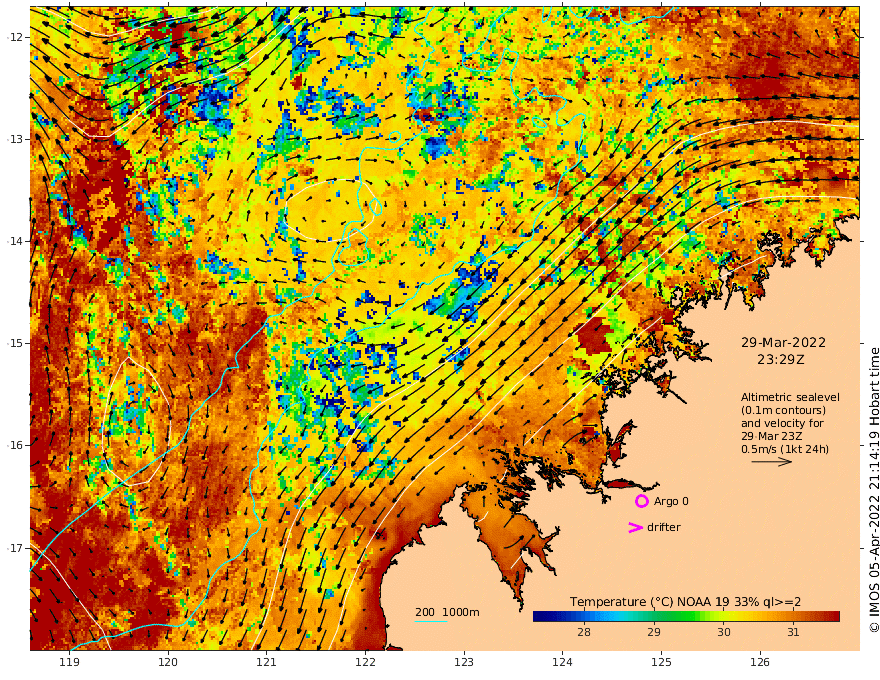
Task: Click the latitude axis label -16
Action: [15, 445]
